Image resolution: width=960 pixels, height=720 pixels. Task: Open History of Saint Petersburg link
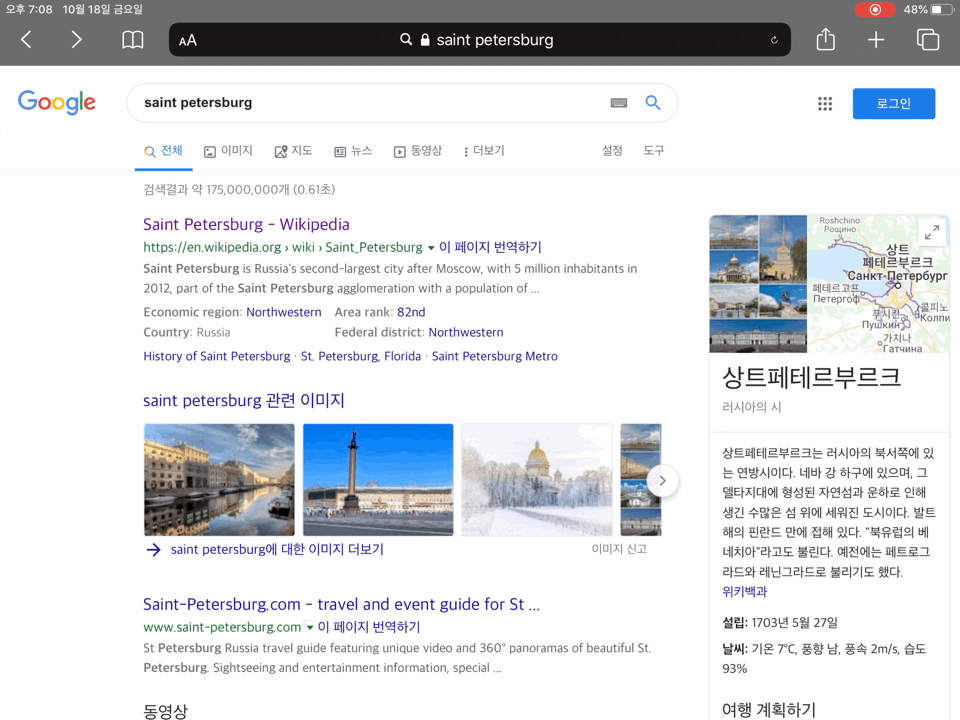(217, 356)
